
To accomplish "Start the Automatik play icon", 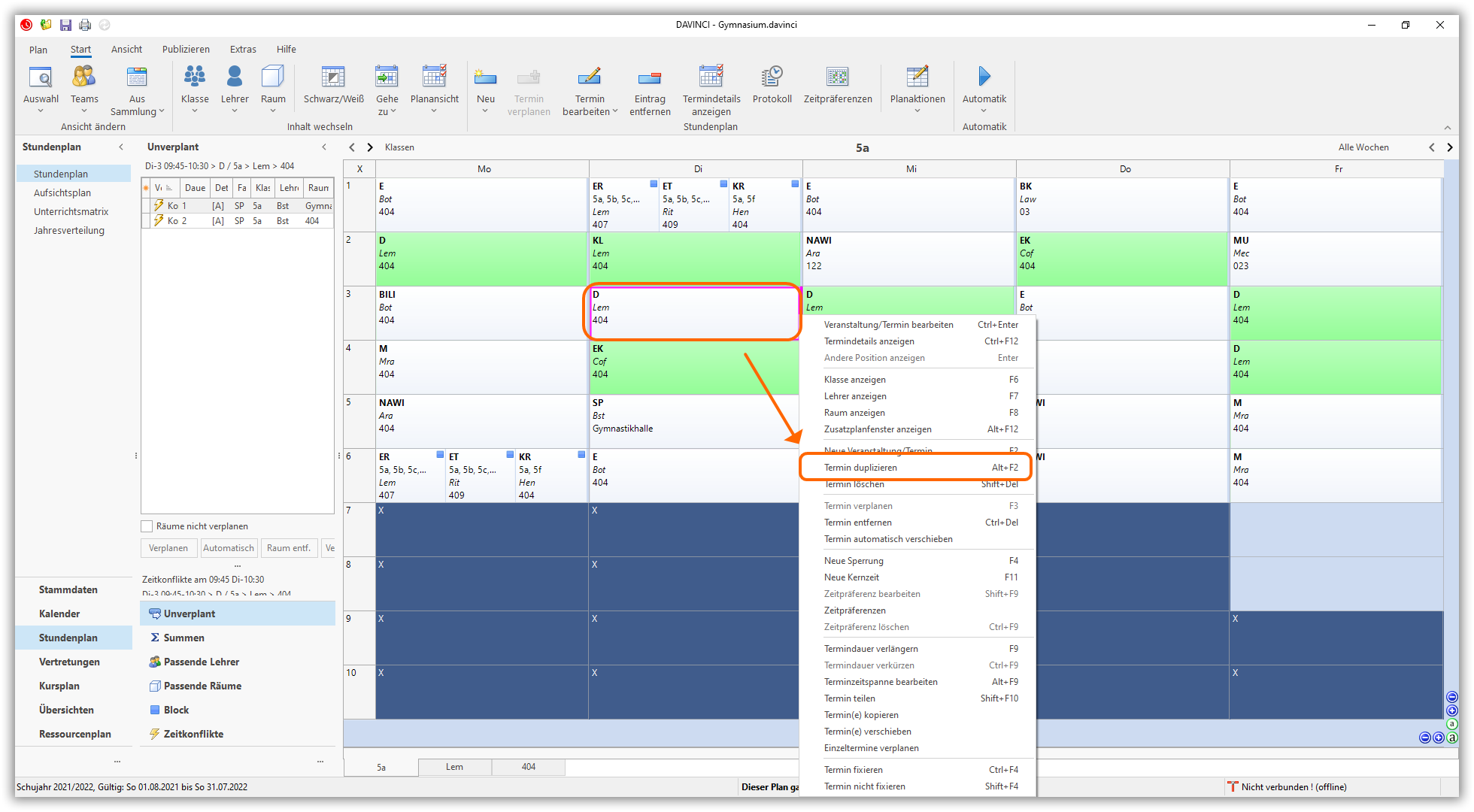I will point(984,77).
